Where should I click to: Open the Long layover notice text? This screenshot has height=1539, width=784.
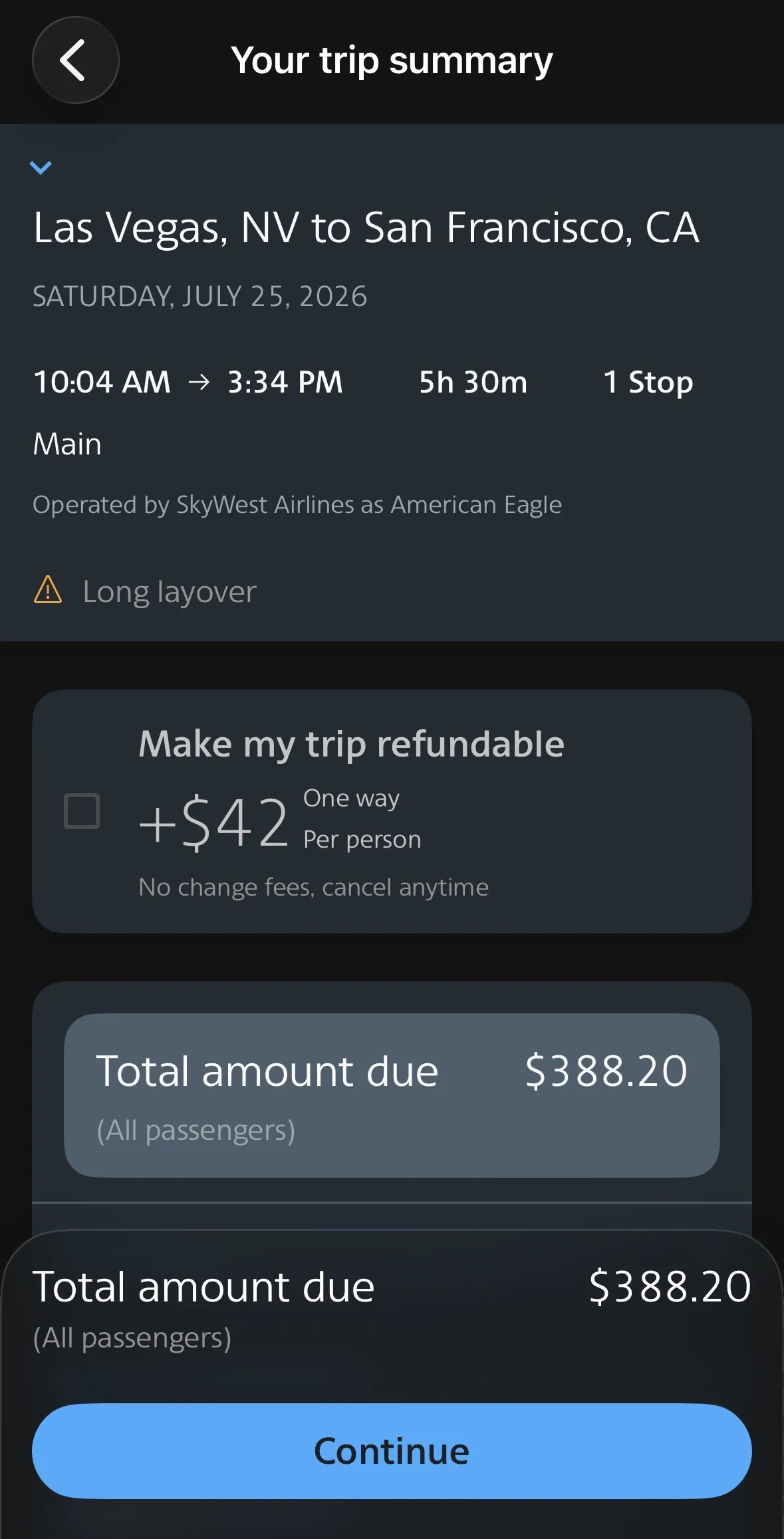pyautogui.click(x=170, y=592)
